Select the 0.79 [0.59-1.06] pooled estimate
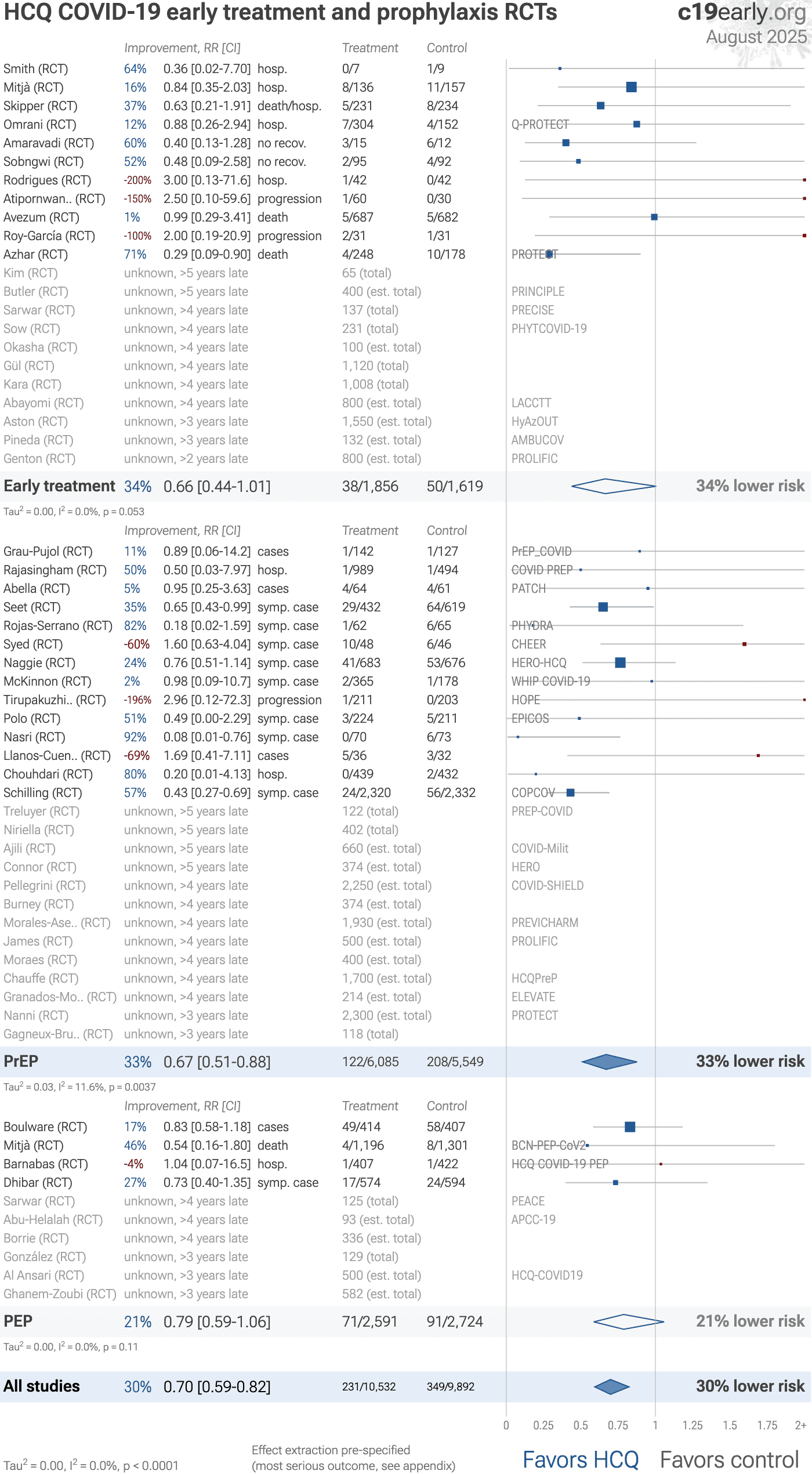Image resolution: width=812 pixels, height=1474 pixels. [x=217, y=1322]
